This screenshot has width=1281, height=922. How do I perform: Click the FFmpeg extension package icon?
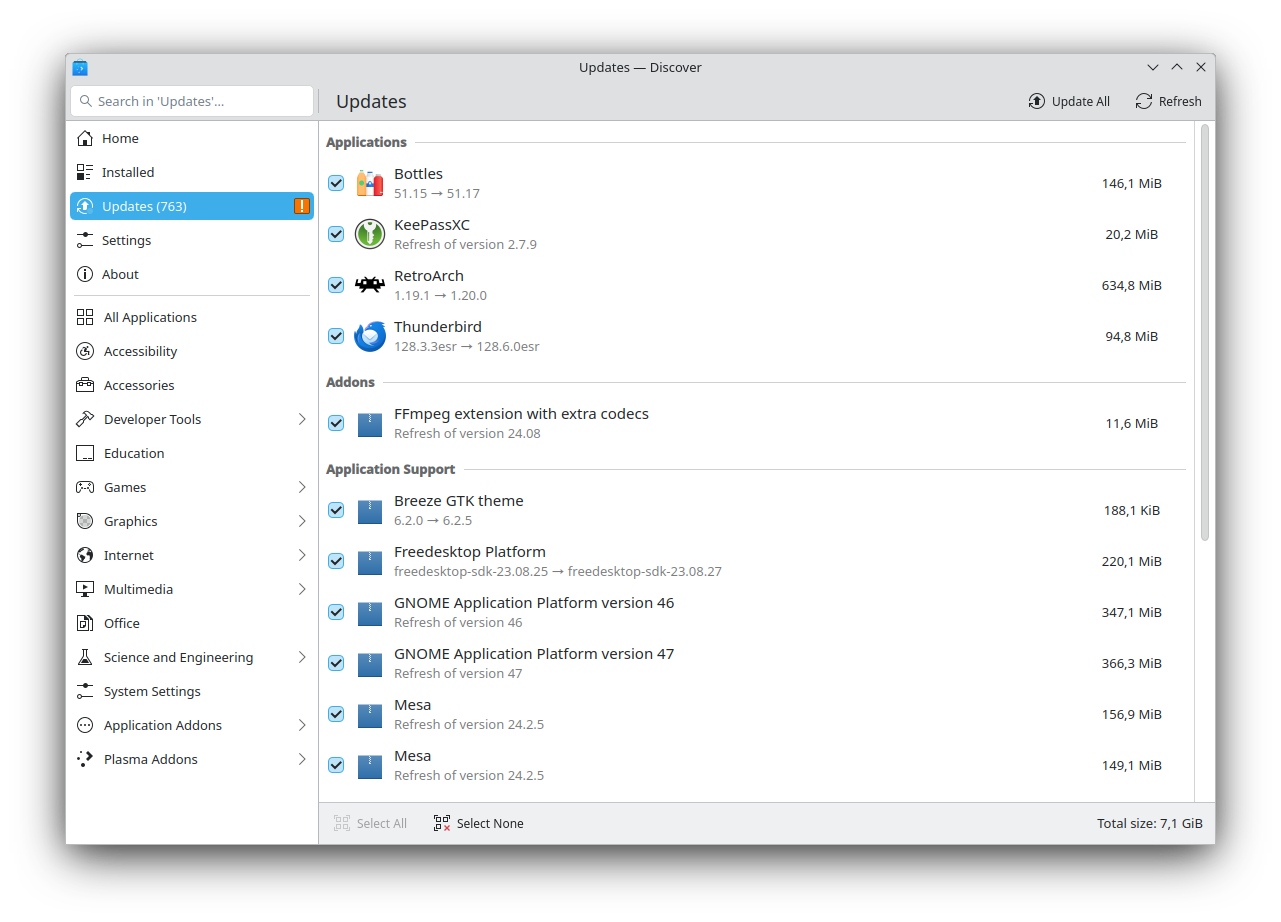click(370, 423)
